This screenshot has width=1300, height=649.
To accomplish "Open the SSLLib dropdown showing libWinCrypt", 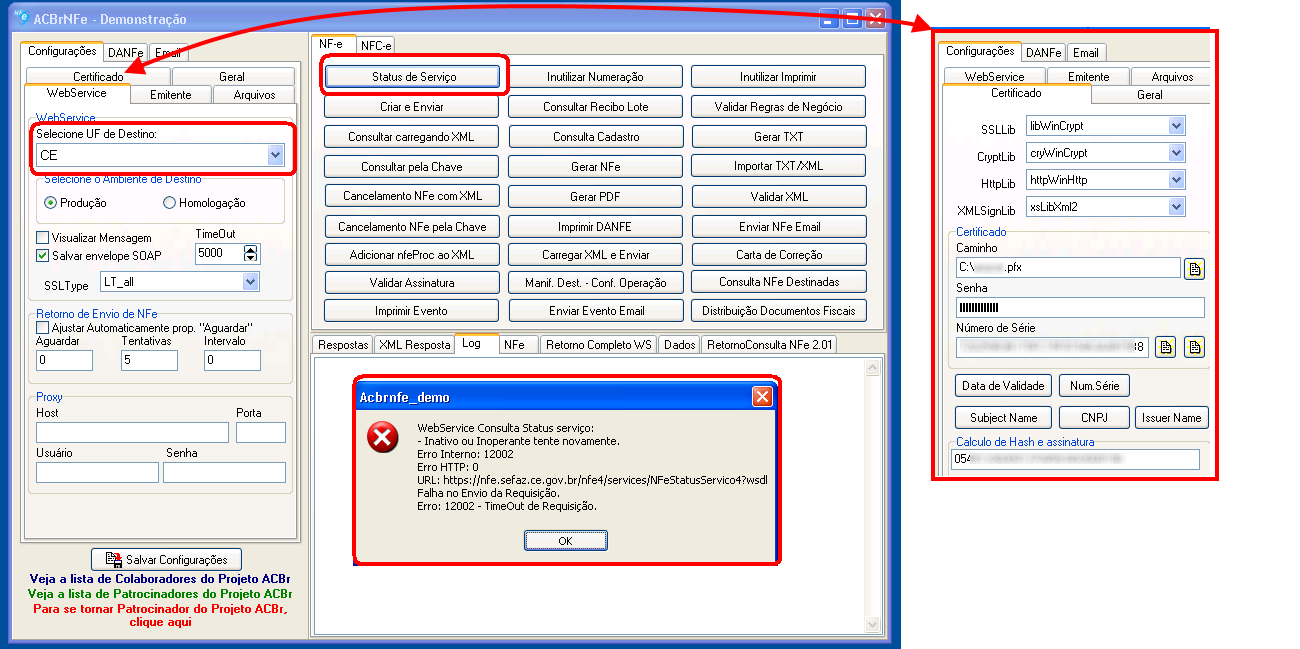I will coord(1177,126).
